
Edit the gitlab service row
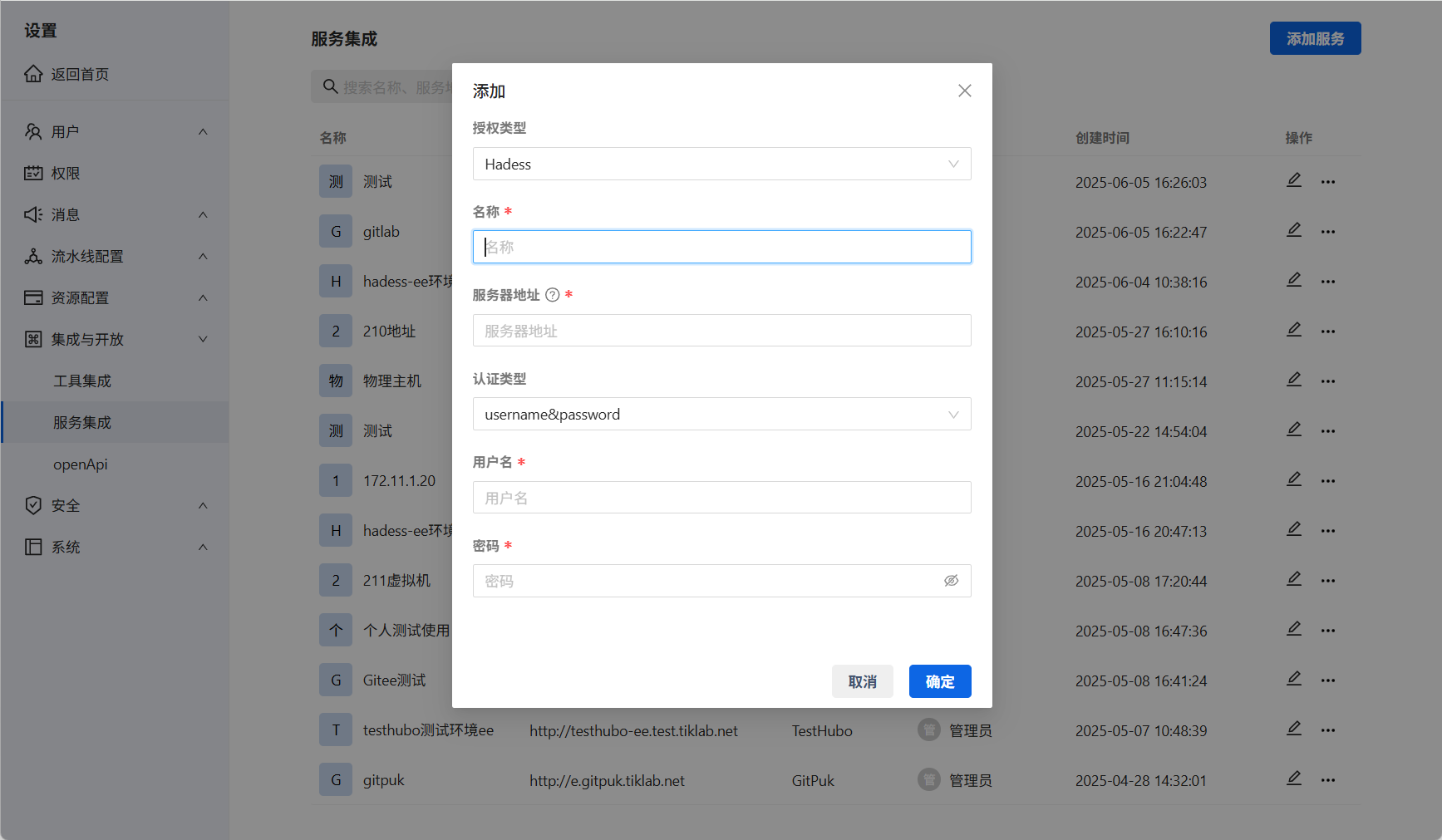pyautogui.click(x=1294, y=230)
